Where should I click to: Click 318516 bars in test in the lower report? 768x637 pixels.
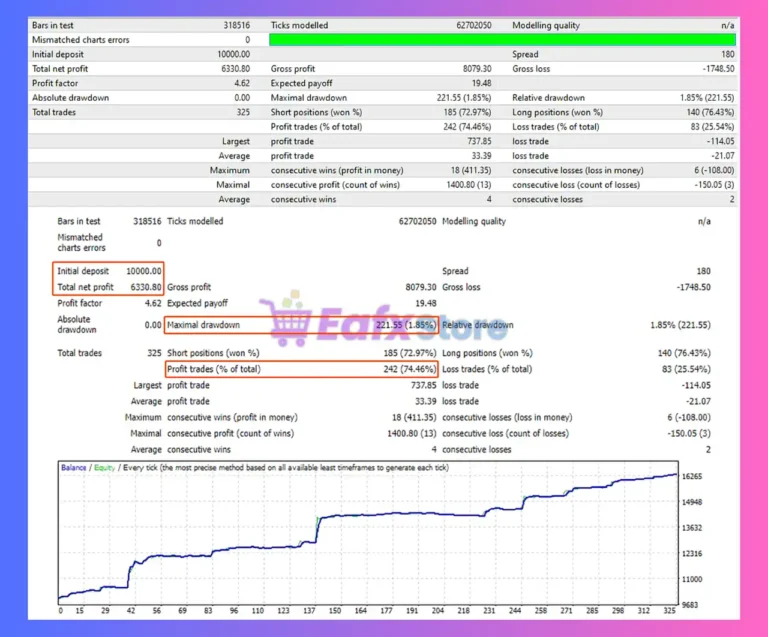coord(147,221)
